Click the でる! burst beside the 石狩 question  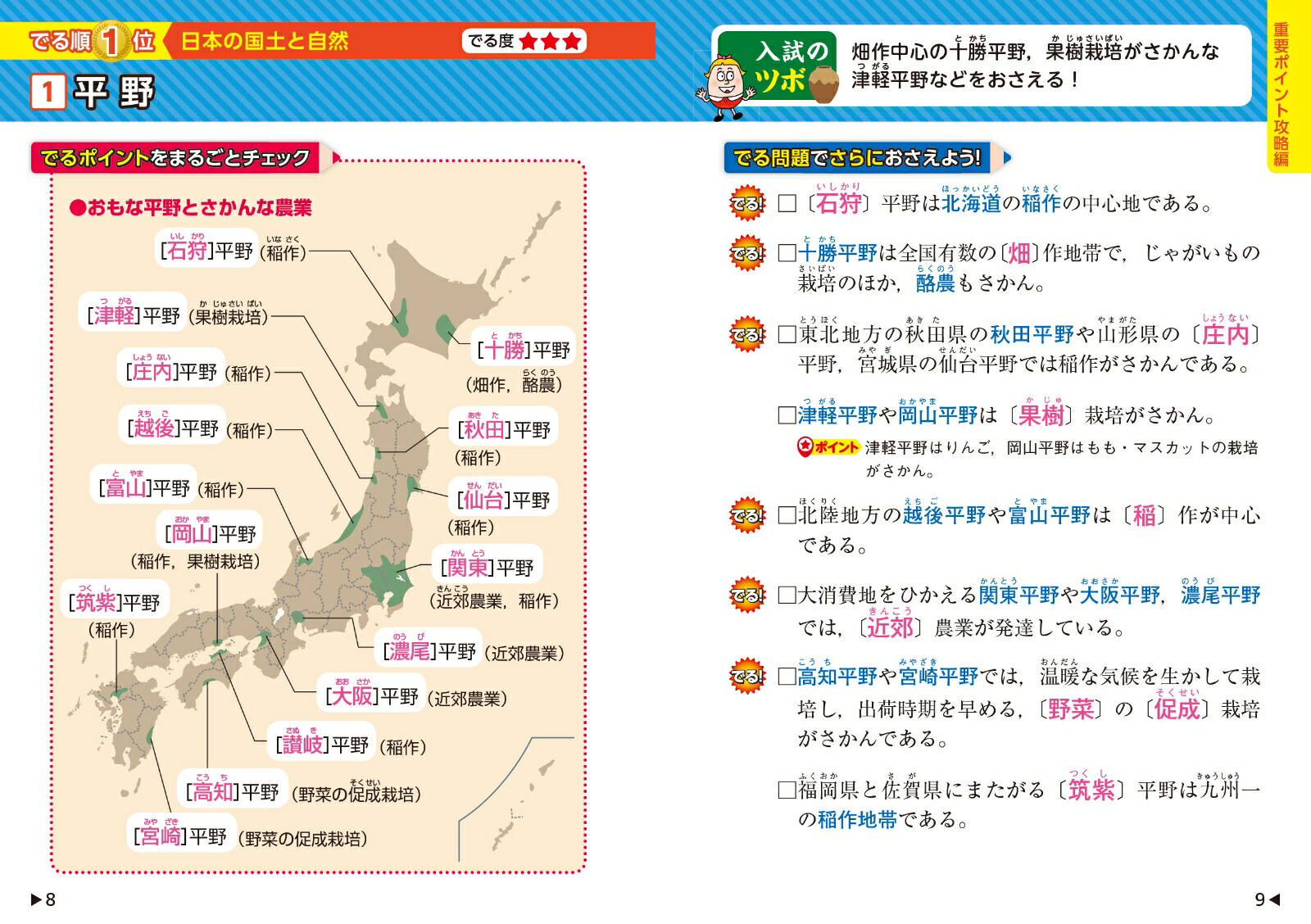[x=746, y=204]
